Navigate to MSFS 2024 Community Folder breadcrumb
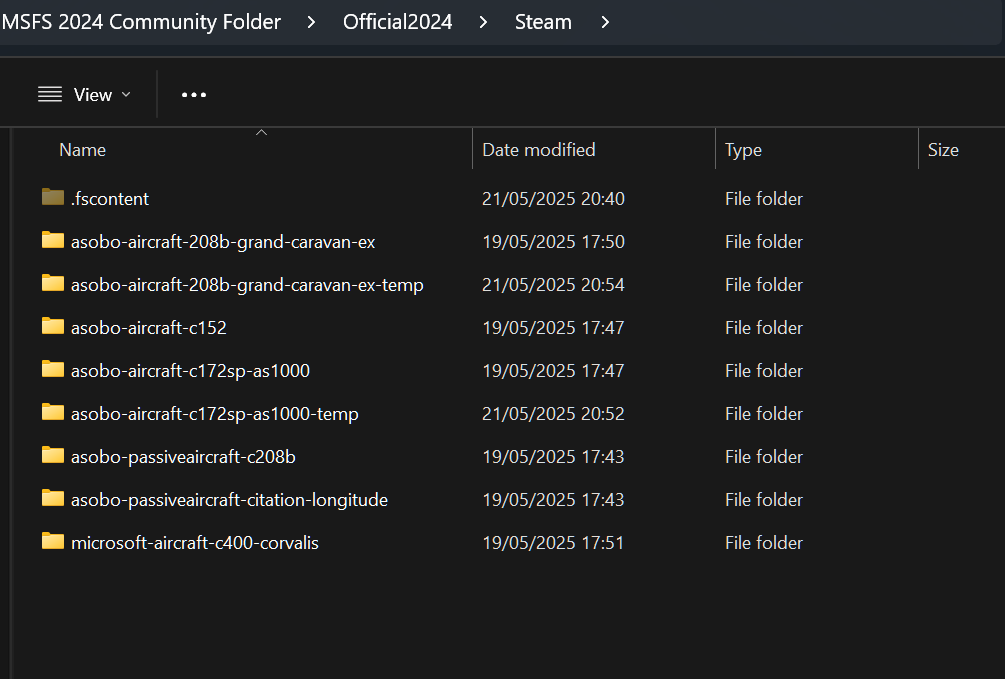 point(141,21)
